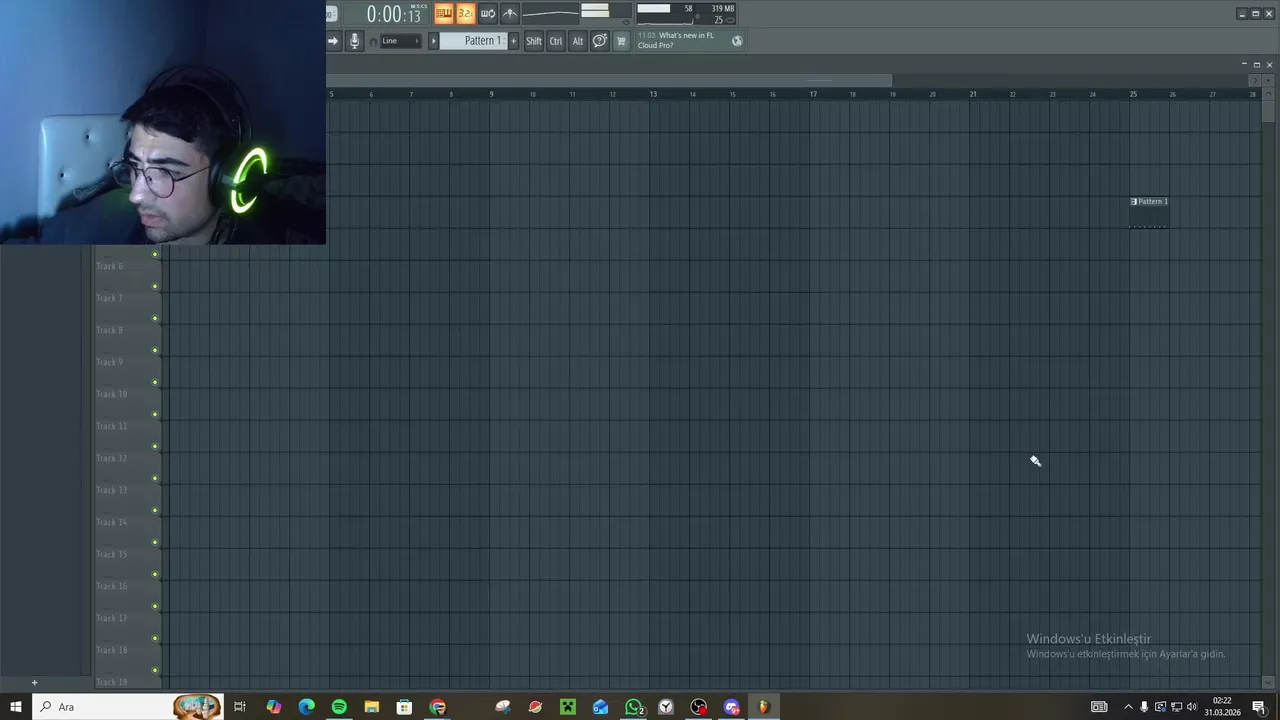Open Outlook from the taskbar
The width and height of the screenshot is (1280, 720).
click(600, 707)
